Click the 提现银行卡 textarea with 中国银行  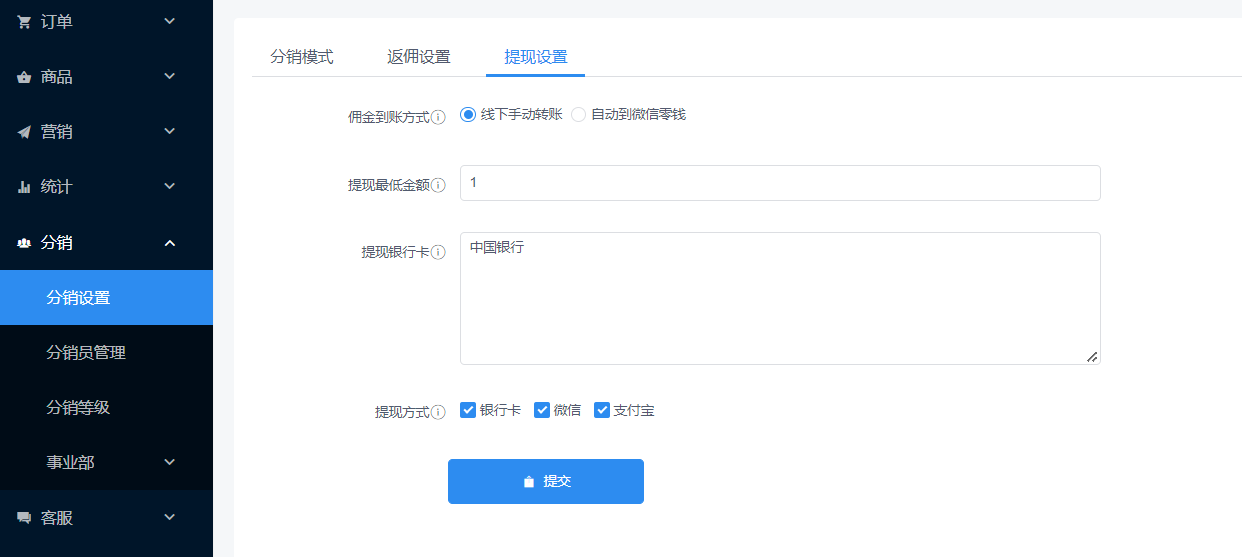[780, 298]
